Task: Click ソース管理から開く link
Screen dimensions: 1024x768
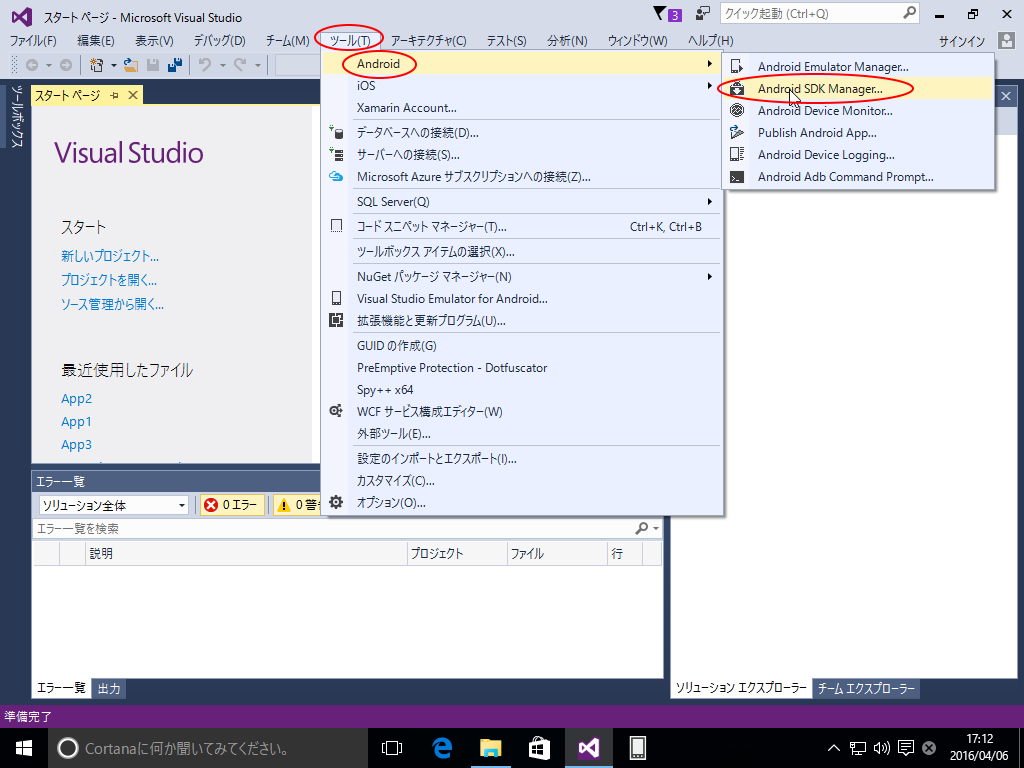Action: 112,304
